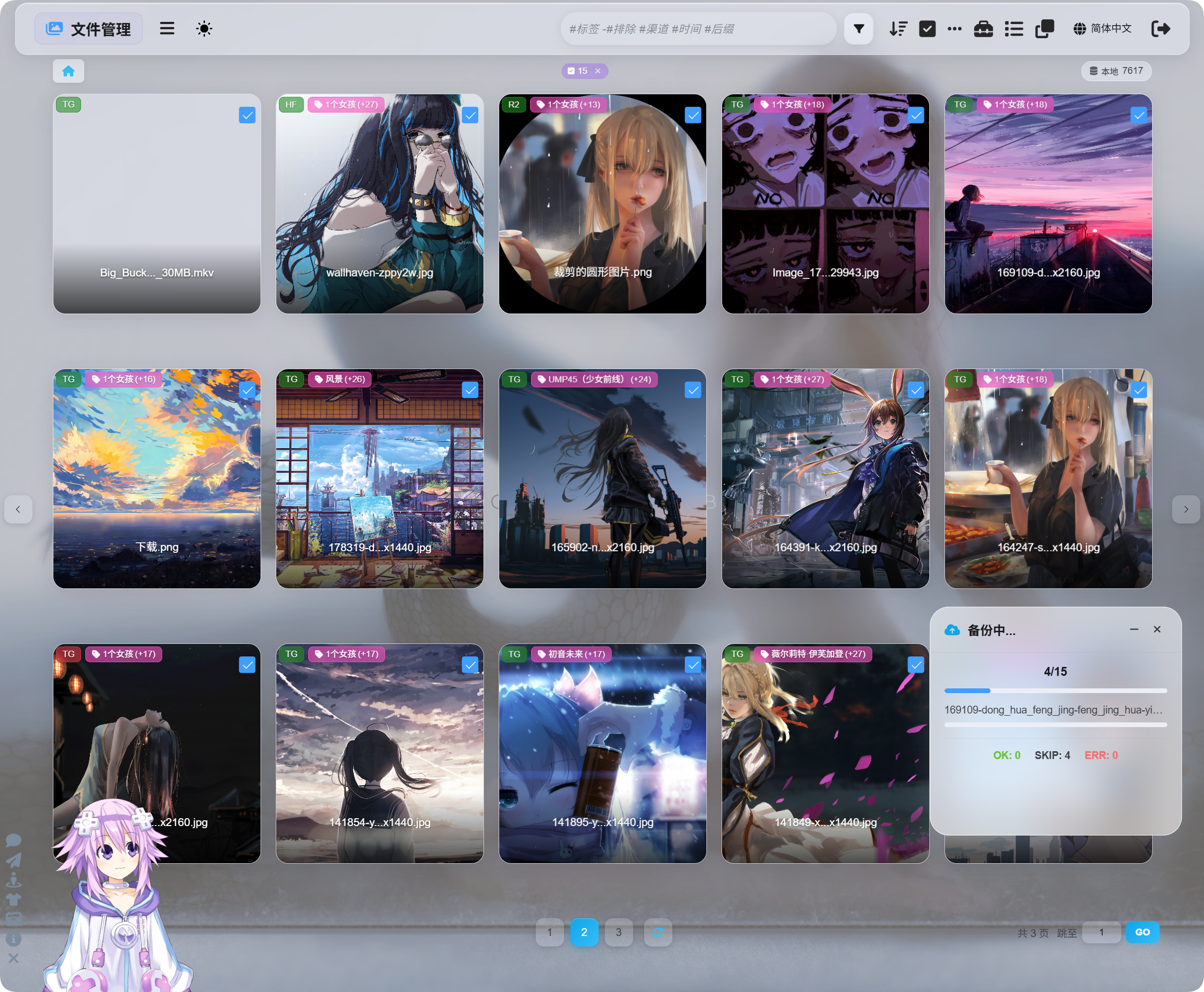Screen dimensions: 1204x992
Task: Open the filter funnel dropdown
Action: click(859, 29)
